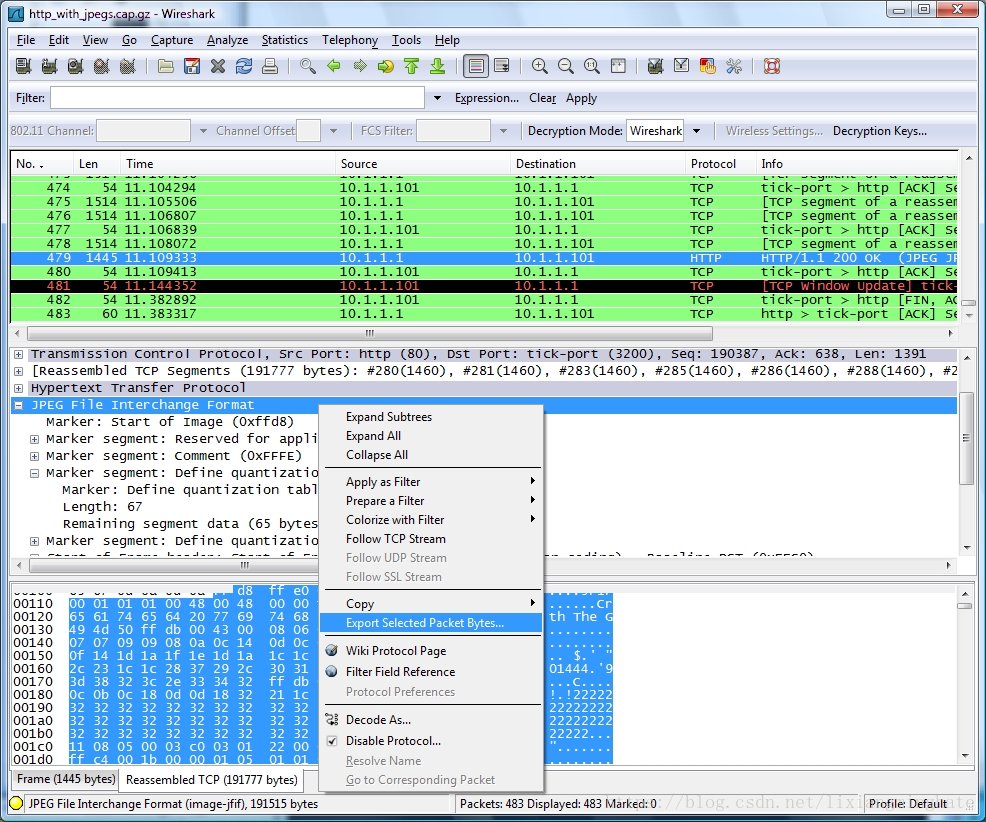Click the help lifebuoy icon
Screen dimensions: 986x822
tap(772, 66)
